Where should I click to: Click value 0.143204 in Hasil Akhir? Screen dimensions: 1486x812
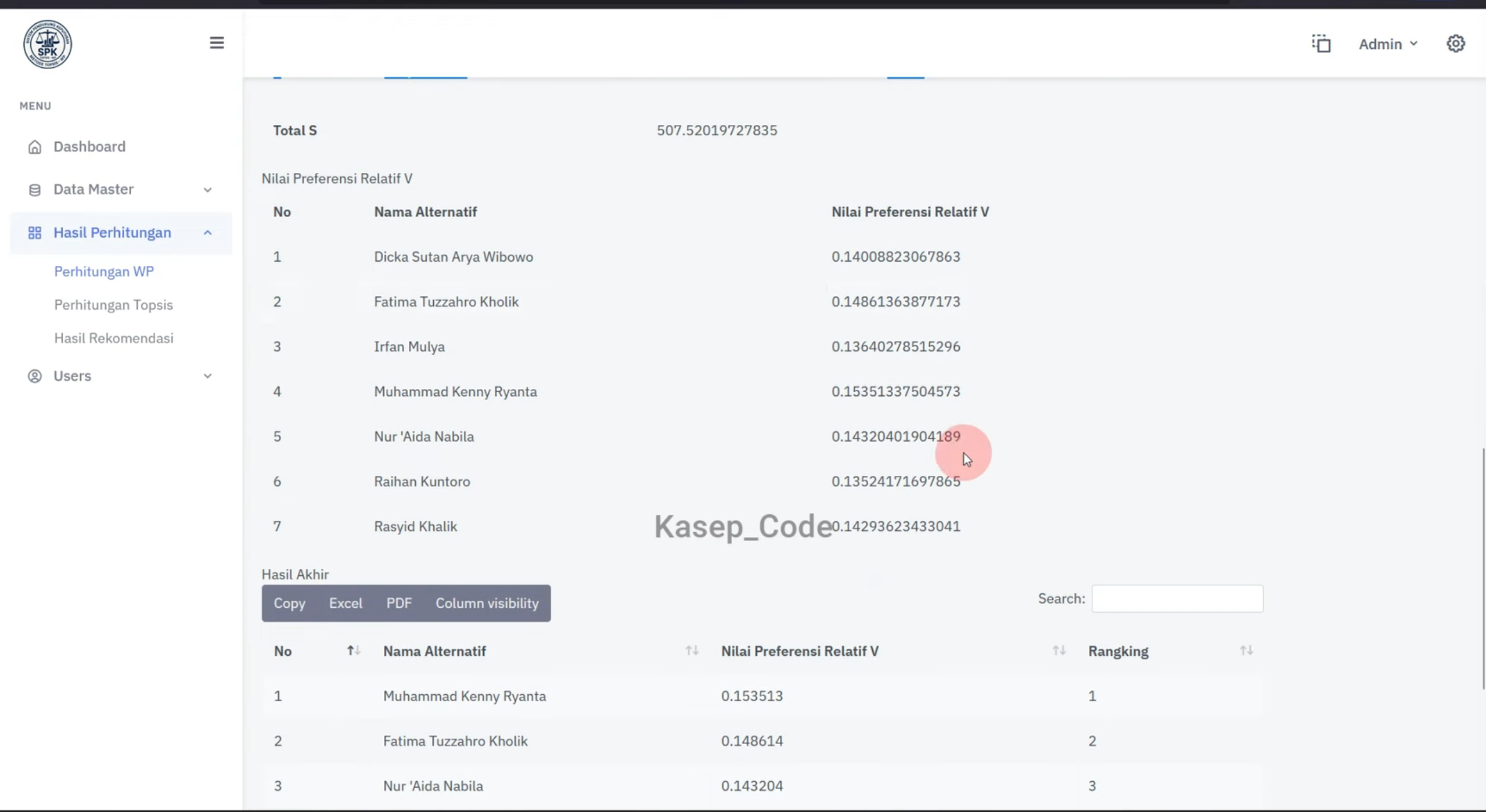point(752,786)
